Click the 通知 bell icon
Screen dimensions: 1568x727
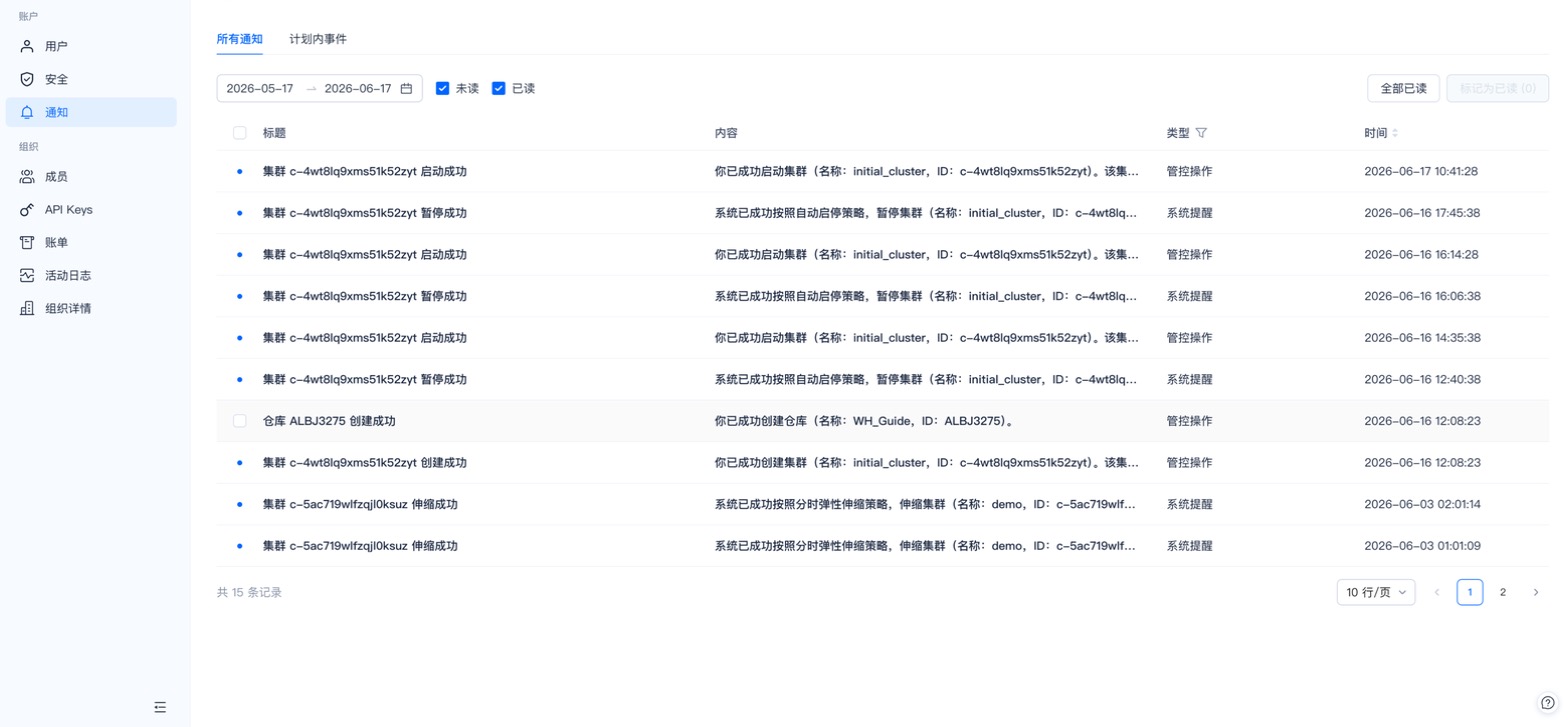tap(27, 112)
